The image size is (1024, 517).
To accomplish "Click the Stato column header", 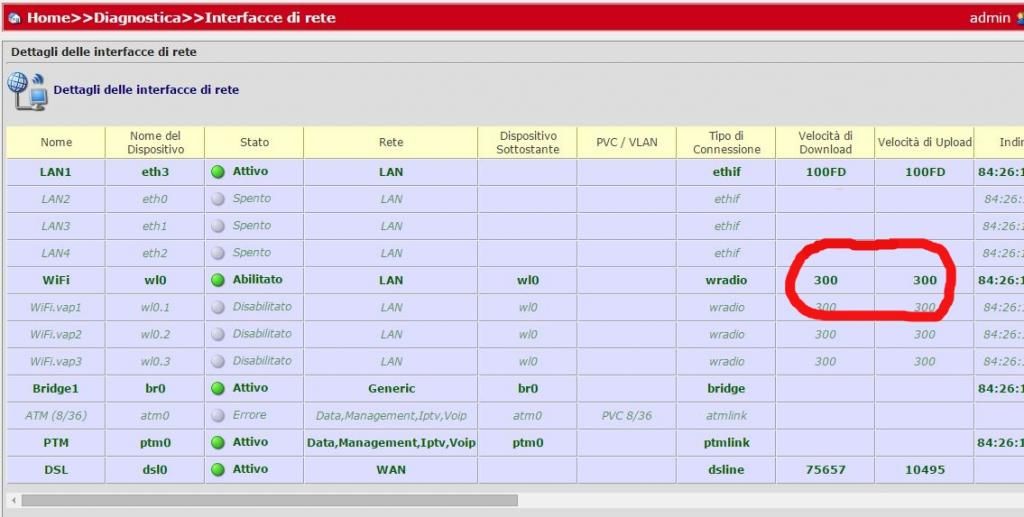I will coord(254,142).
